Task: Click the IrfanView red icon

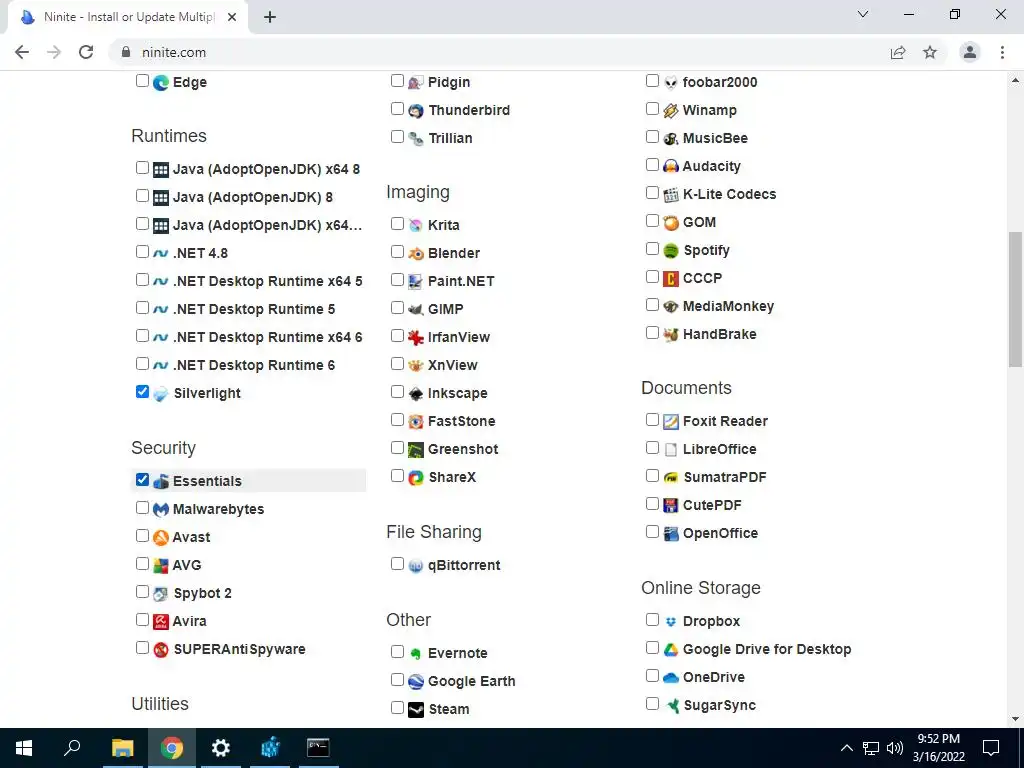Action: (x=416, y=338)
